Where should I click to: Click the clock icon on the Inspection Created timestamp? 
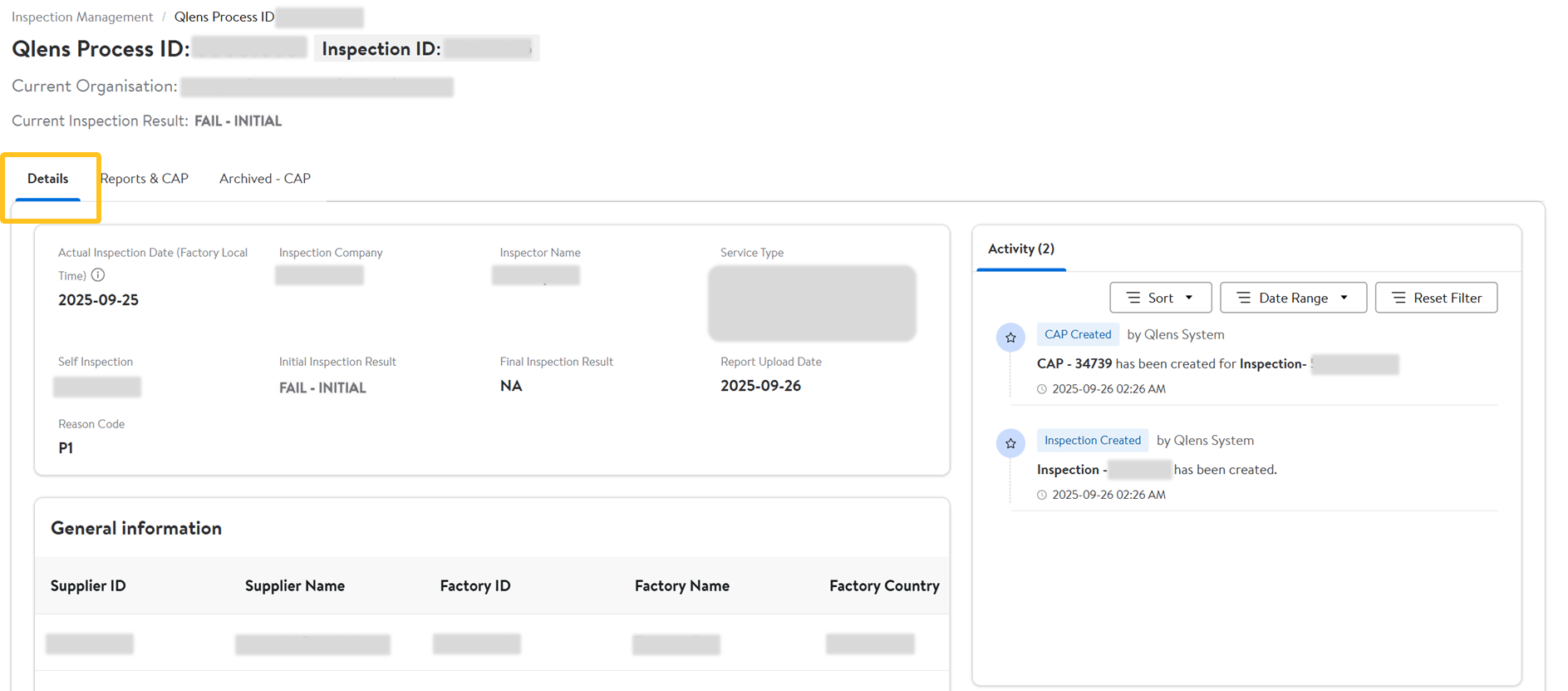[1042, 495]
